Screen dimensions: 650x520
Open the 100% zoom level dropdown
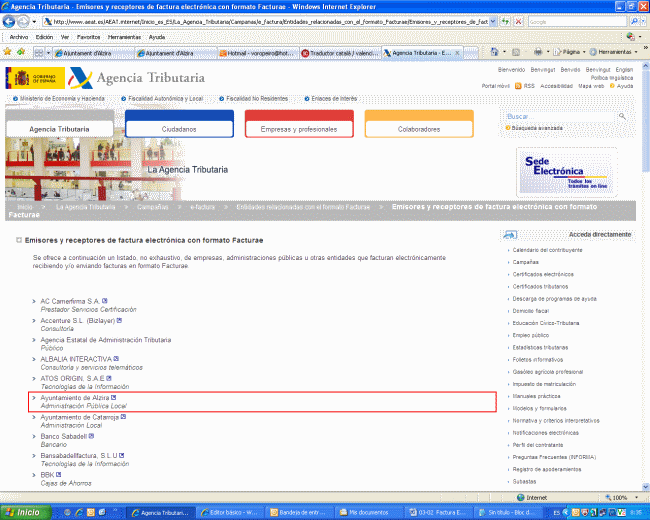point(636,497)
